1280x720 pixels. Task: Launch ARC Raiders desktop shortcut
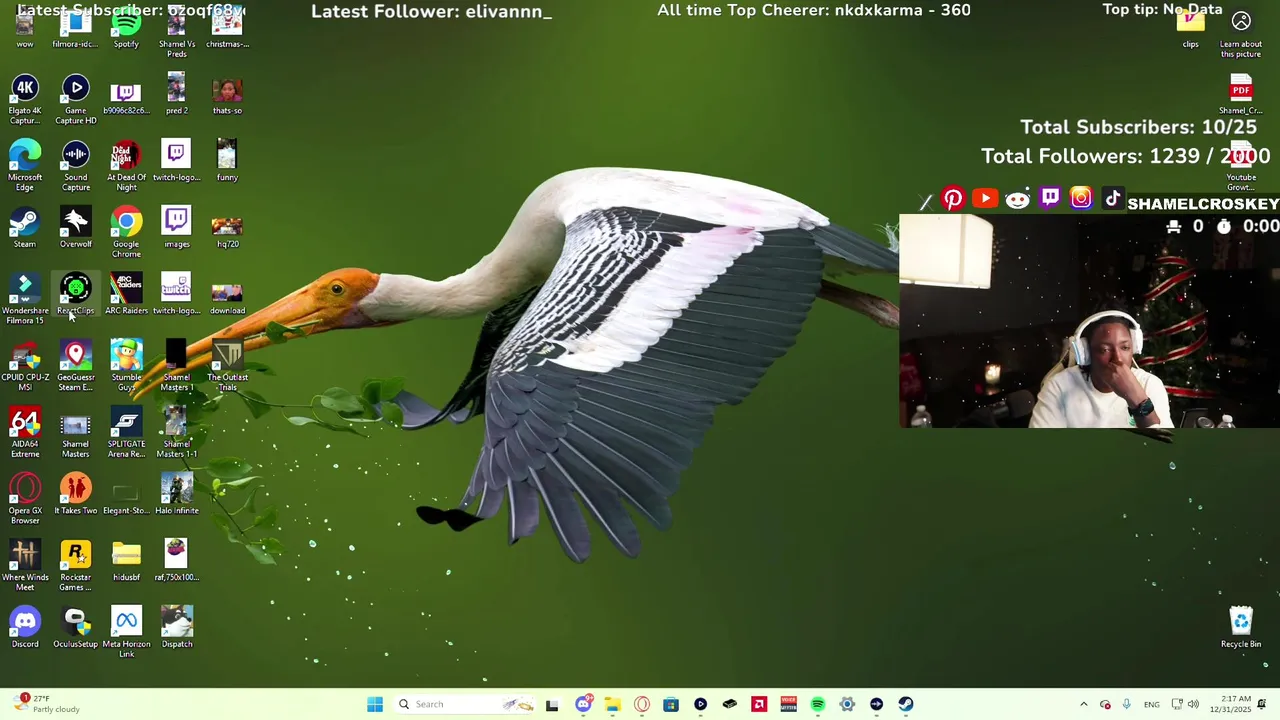coord(126,295)
